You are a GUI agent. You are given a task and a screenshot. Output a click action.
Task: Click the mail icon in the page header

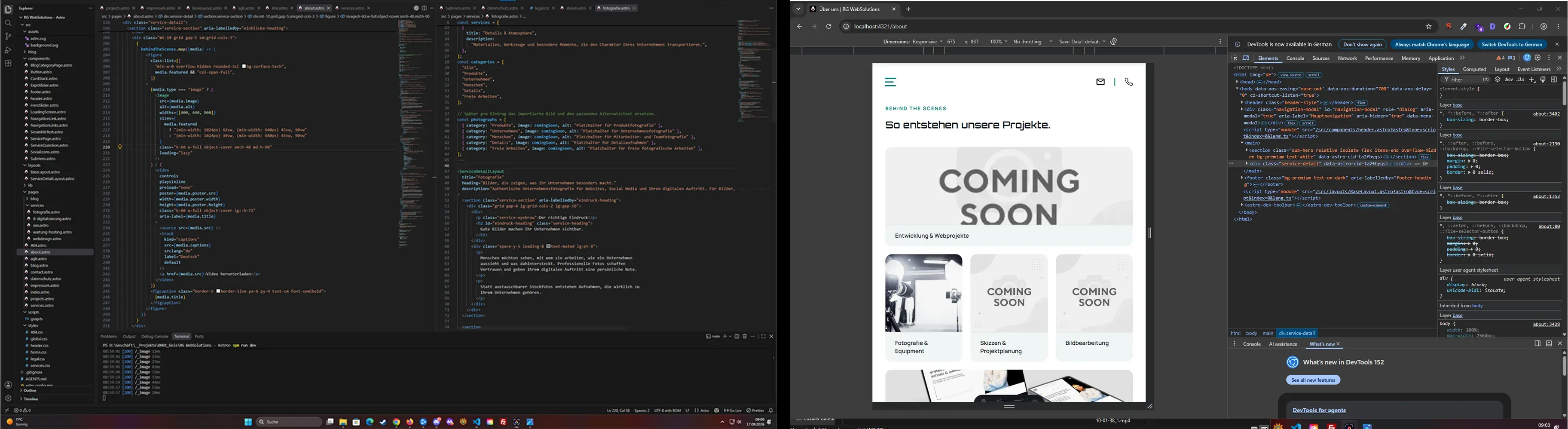pyautogui.click(x=1100, y=82)
